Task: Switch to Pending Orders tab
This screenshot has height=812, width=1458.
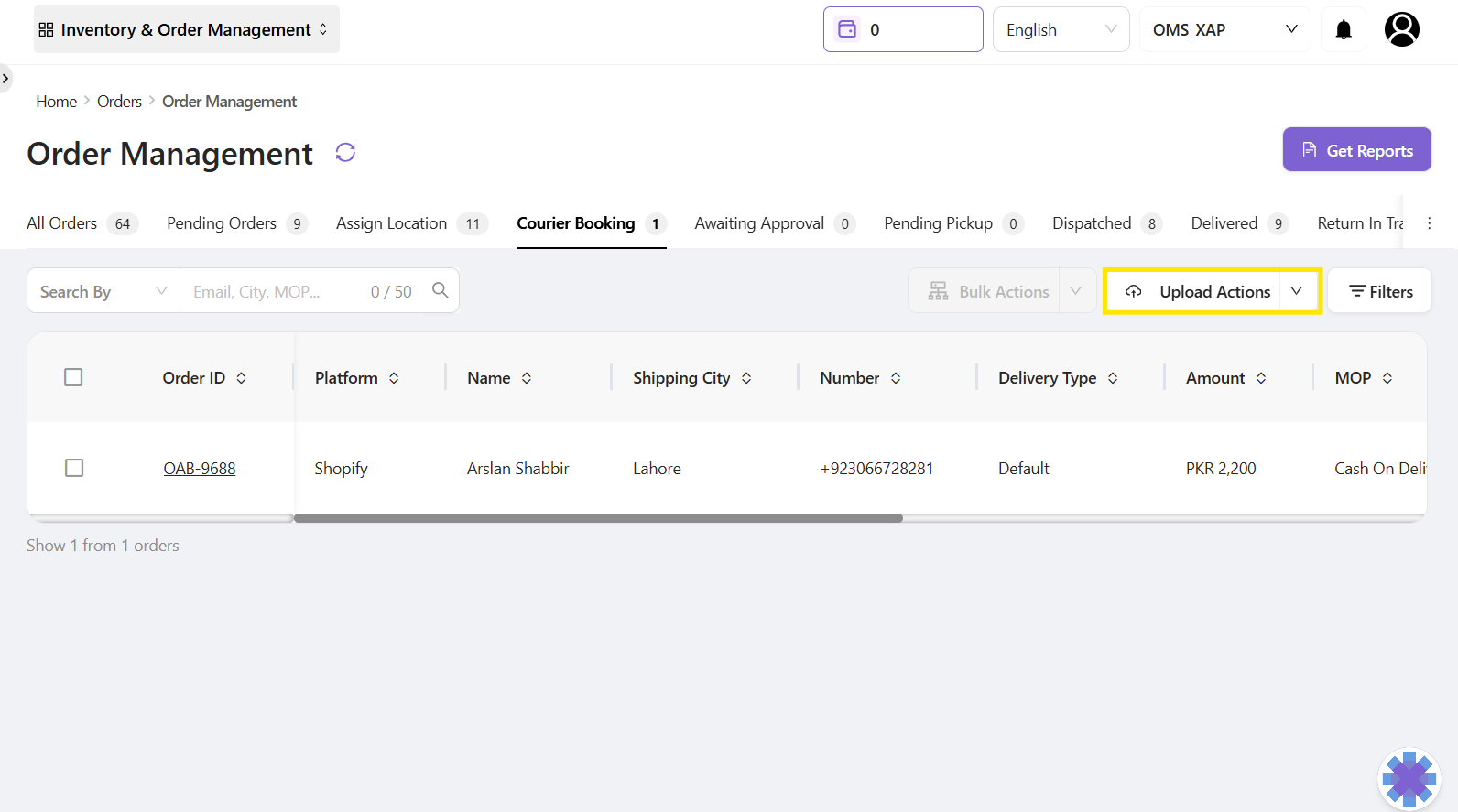Action: 222,223
